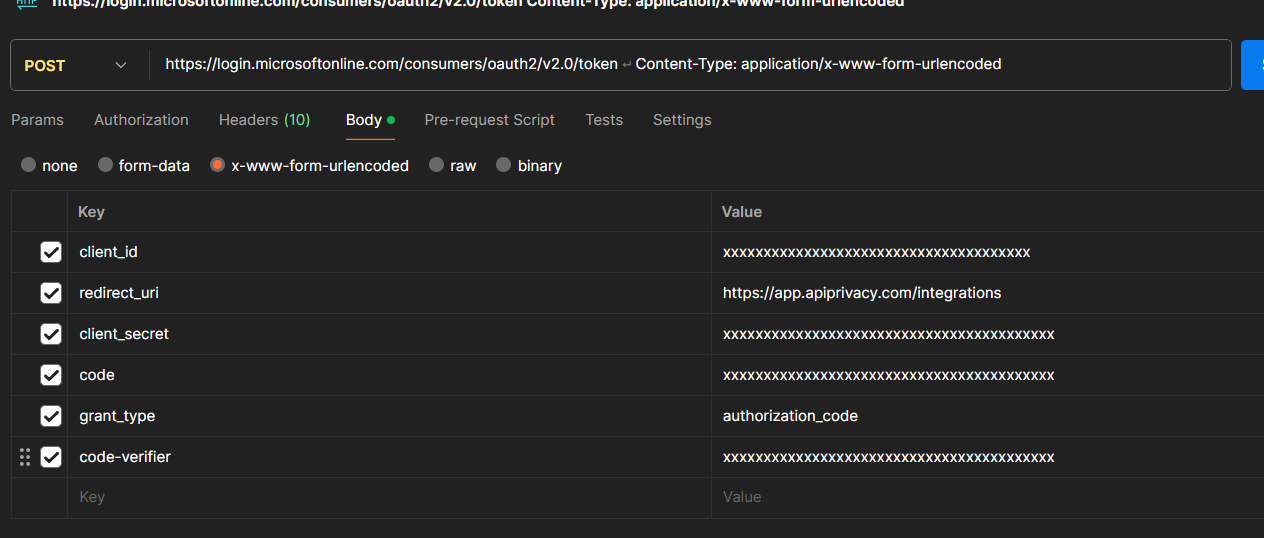
Task: Click the HTTP icon beside the request title
Action: (26, 3)
